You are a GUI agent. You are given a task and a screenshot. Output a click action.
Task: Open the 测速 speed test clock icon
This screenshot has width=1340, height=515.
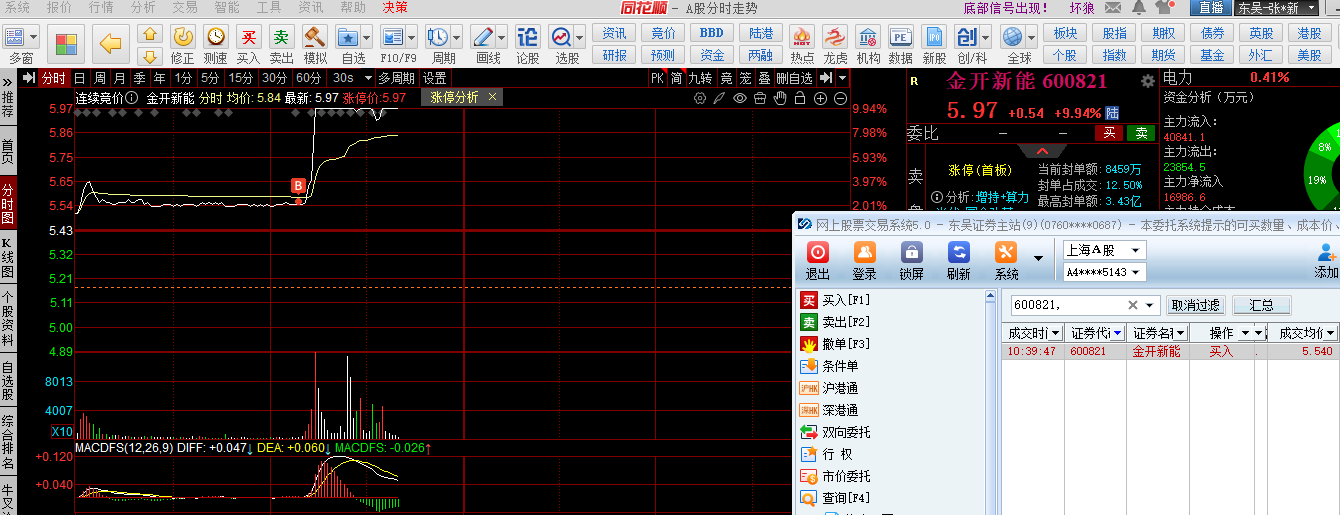[215, 37]
